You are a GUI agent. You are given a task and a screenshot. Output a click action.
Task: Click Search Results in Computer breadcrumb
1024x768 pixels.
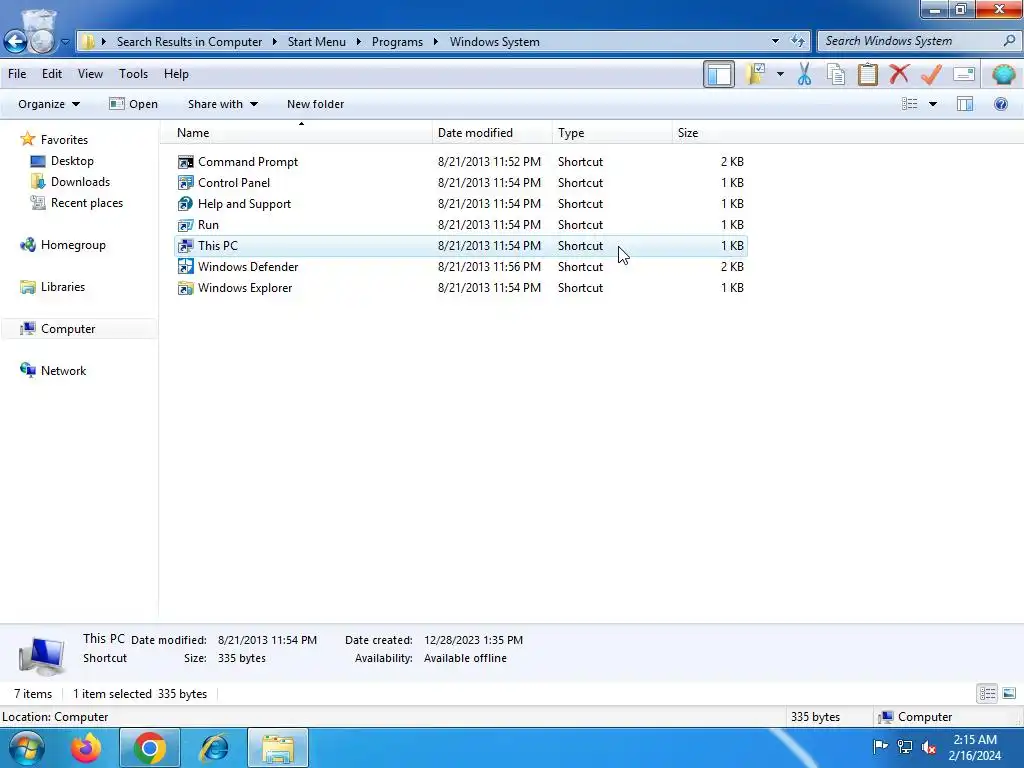tap(189, 42)
